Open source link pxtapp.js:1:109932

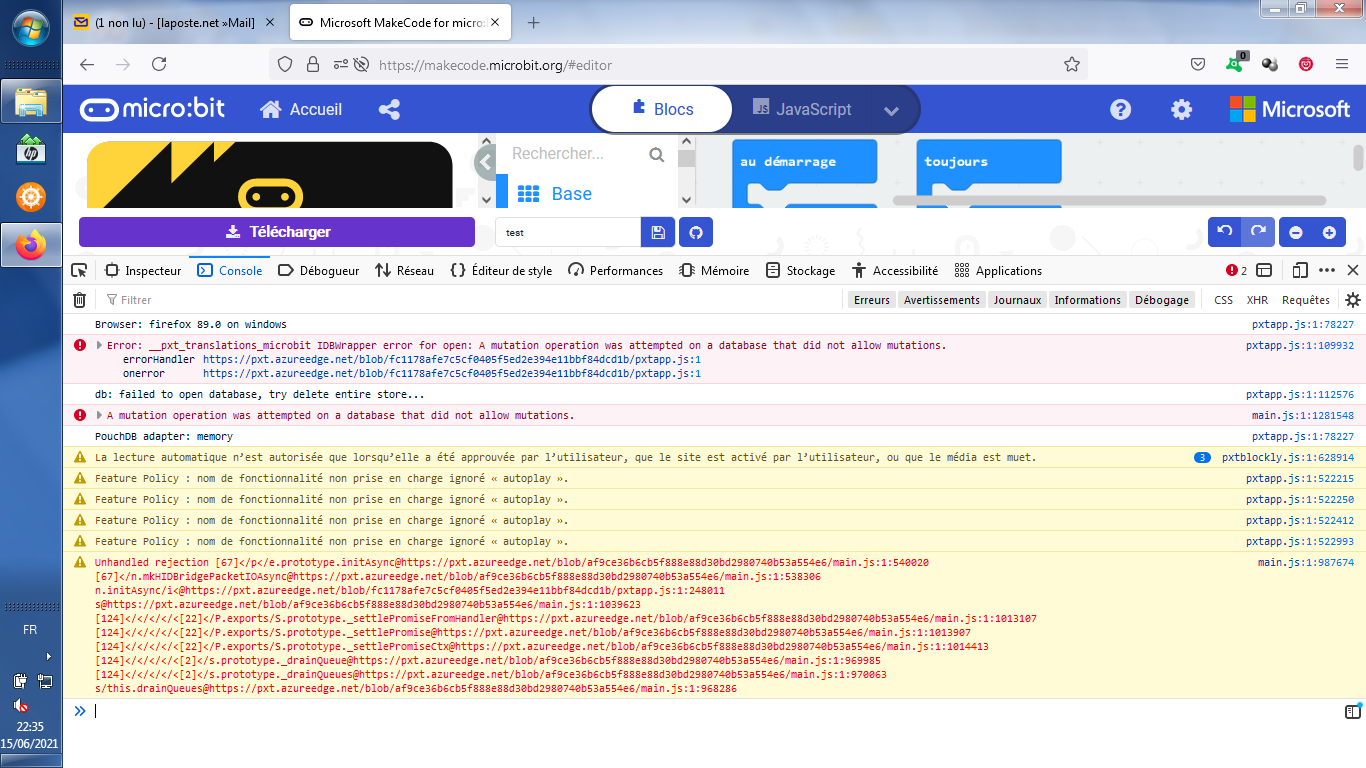[x=1300, y=346]
